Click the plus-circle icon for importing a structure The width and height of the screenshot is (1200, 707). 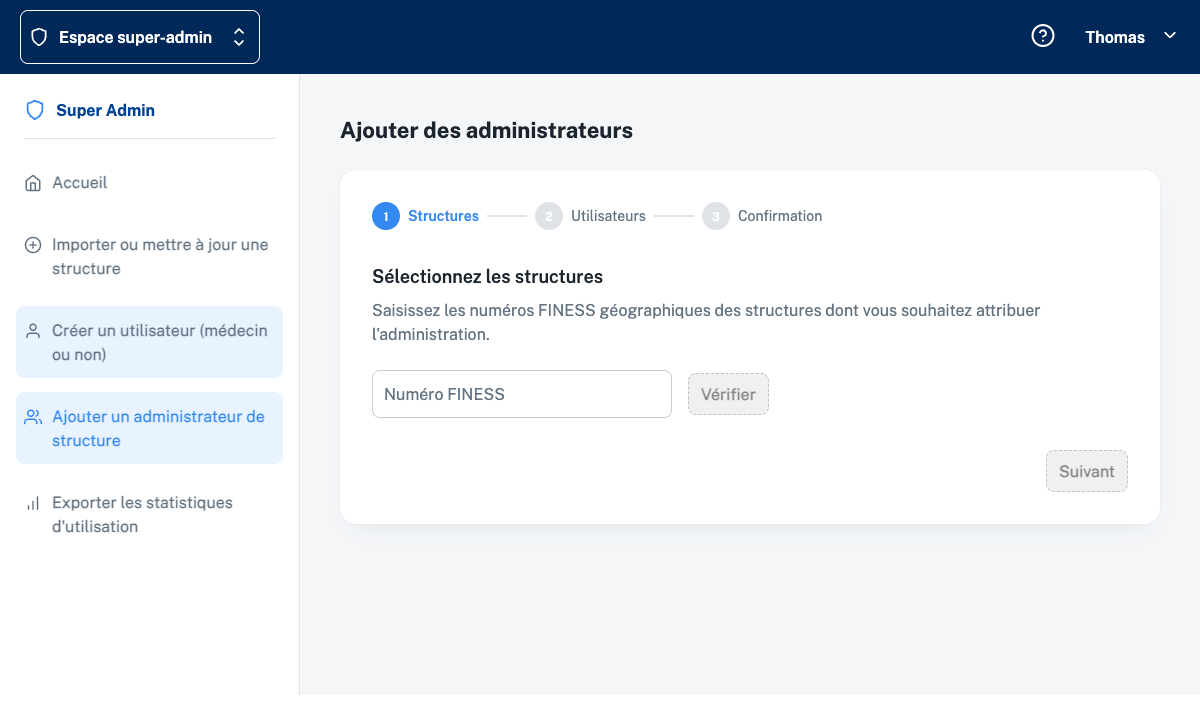pyautogui.click(x=33, y=245)
